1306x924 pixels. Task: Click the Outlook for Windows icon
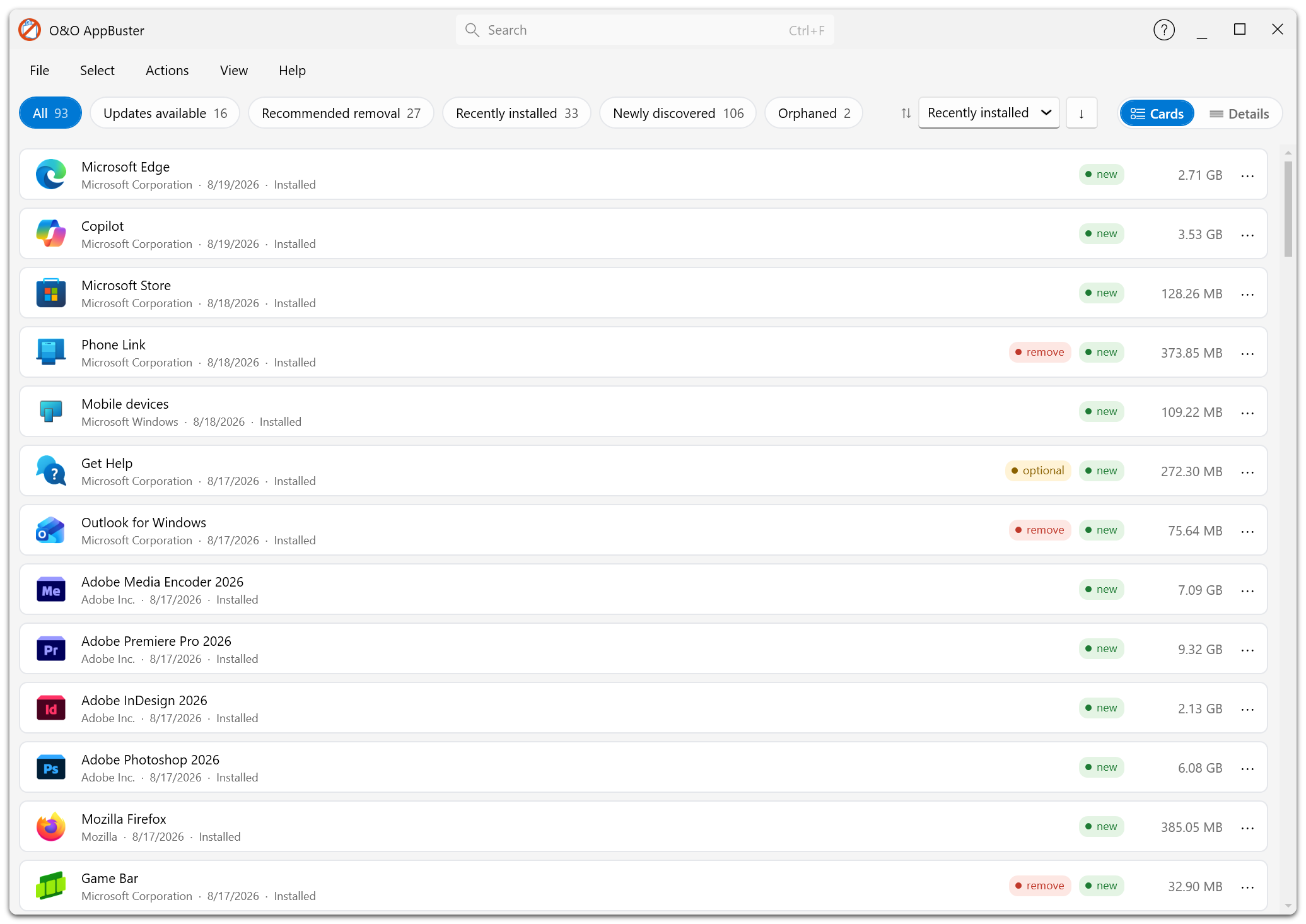[51, 530]
